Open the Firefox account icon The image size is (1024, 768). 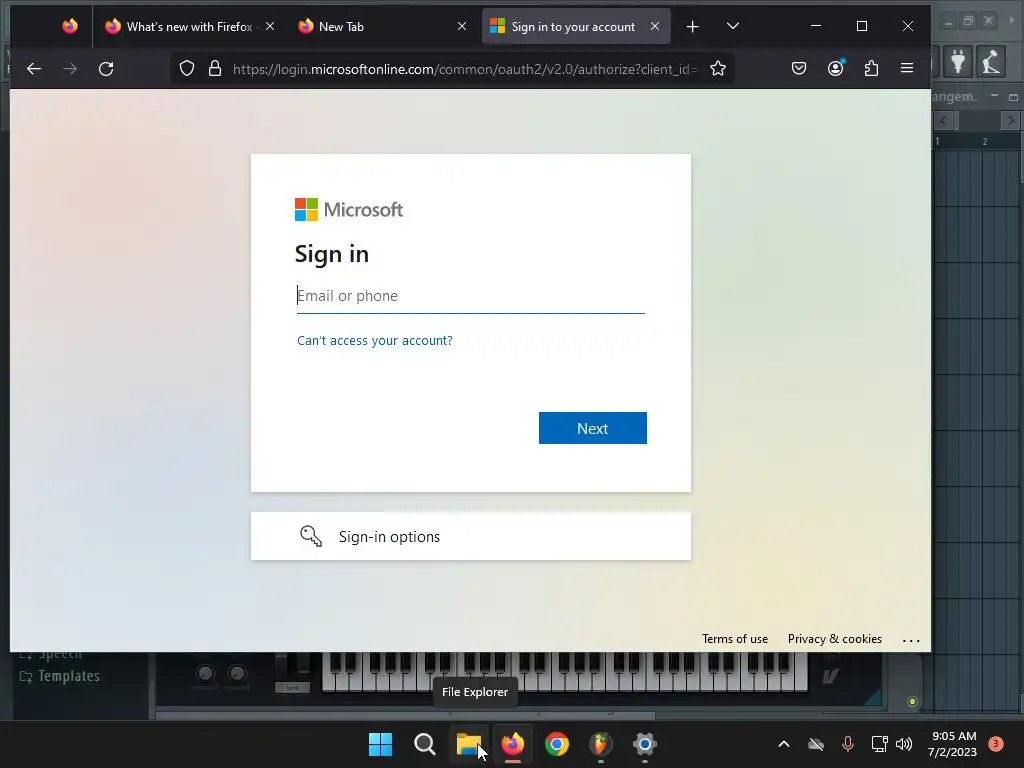click(x=835, y=68)
